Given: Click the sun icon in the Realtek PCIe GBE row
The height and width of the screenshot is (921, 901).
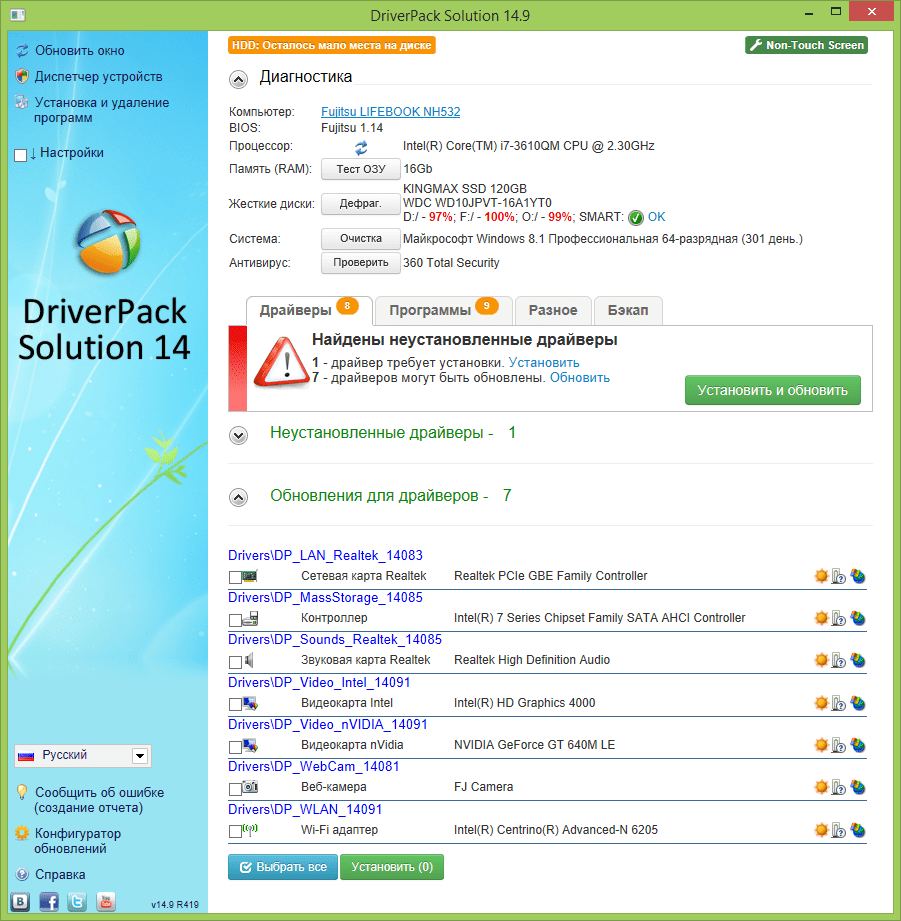Looking at the screenshot, I should [x=821, y=576].
